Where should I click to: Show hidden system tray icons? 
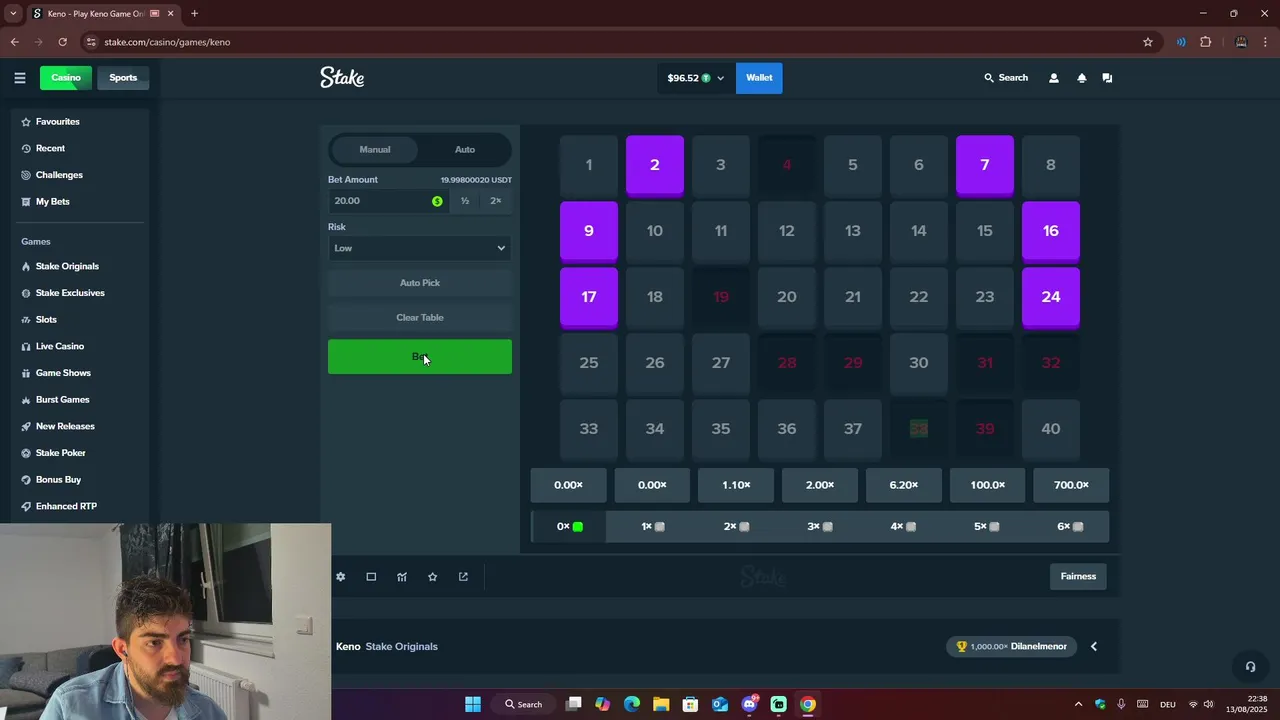[1078, 704]
